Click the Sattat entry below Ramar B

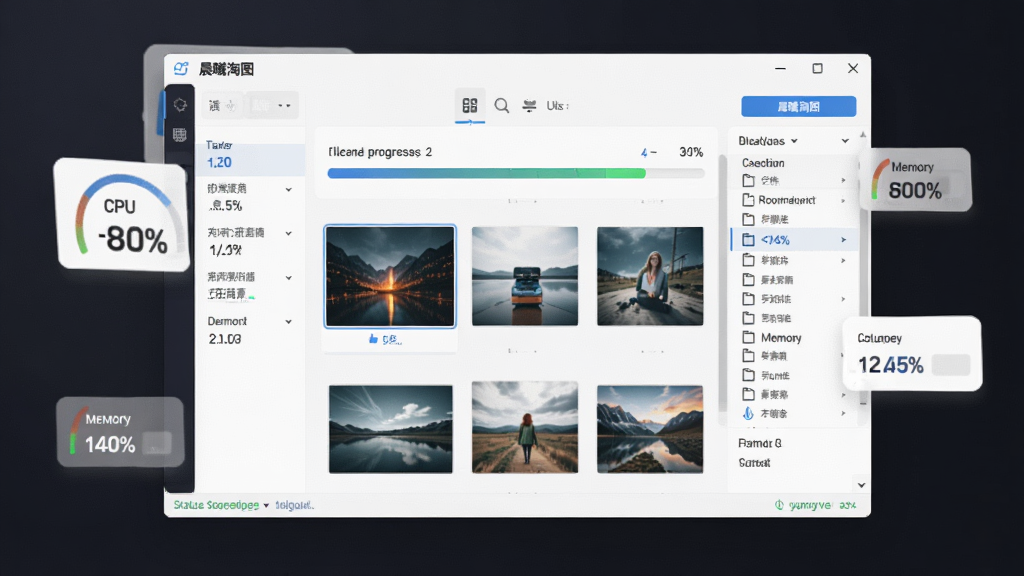tap(754, 463)
